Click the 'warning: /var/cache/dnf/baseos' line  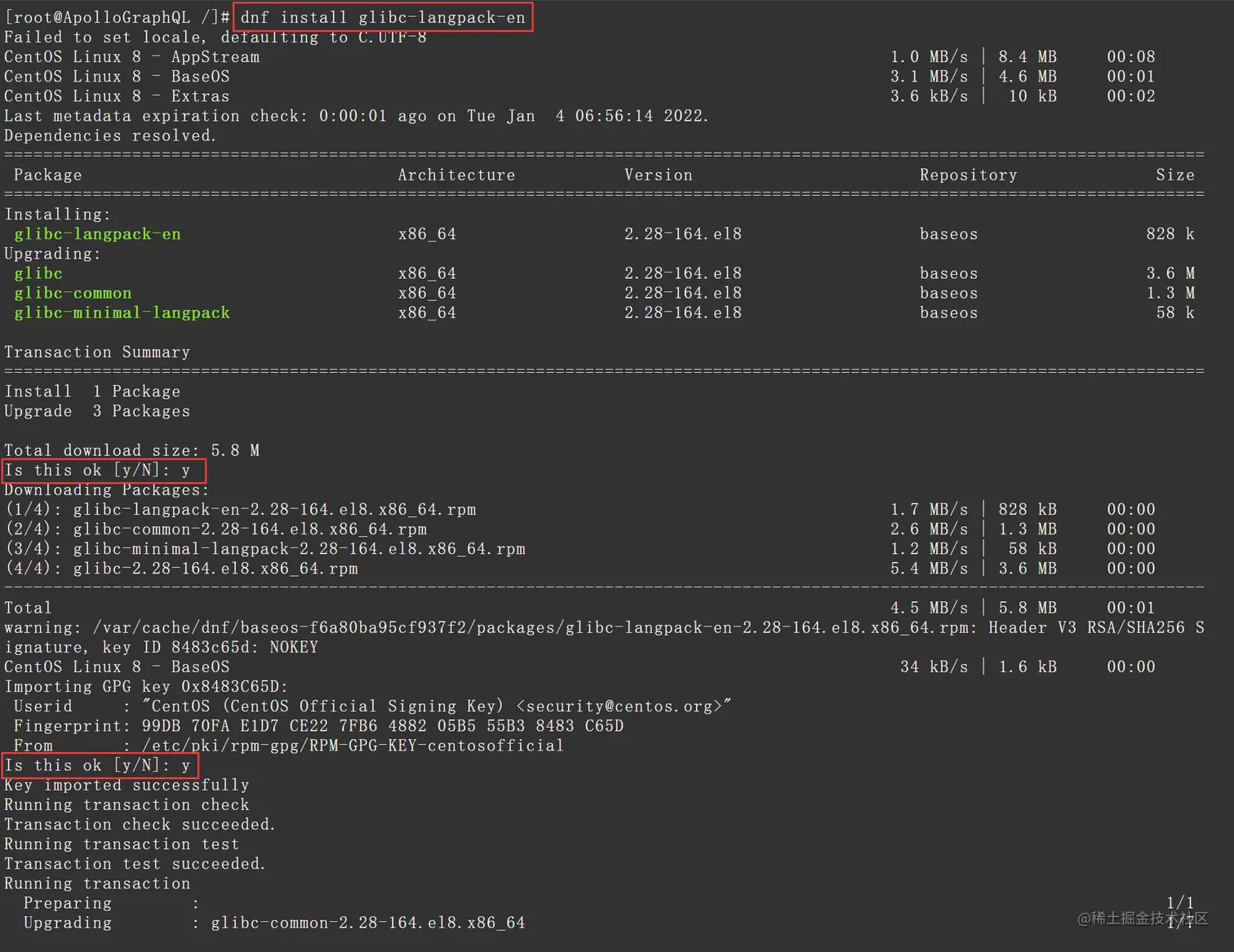click(x=604, y=627)
